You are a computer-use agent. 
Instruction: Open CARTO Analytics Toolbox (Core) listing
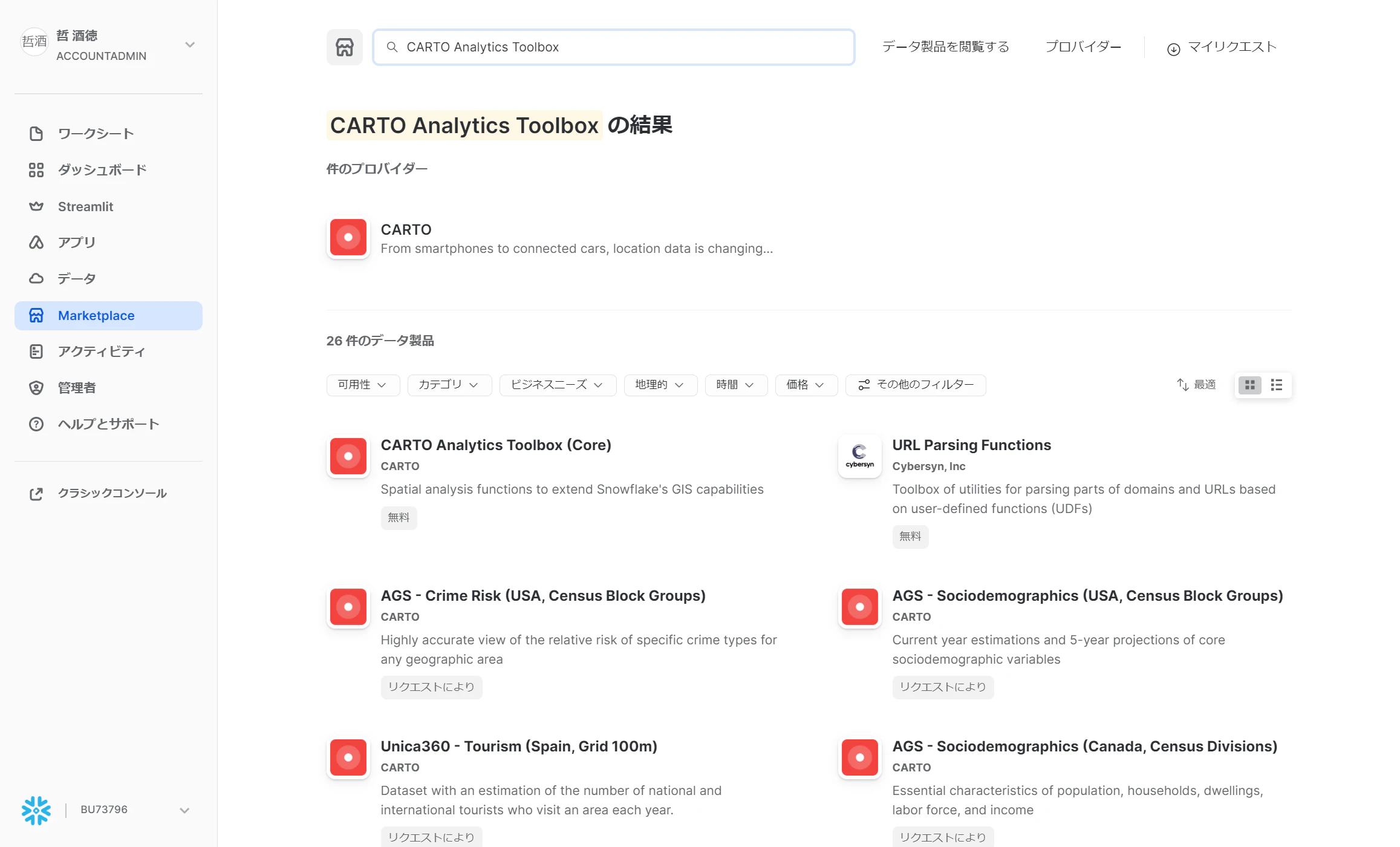click(x=496, y=445)
